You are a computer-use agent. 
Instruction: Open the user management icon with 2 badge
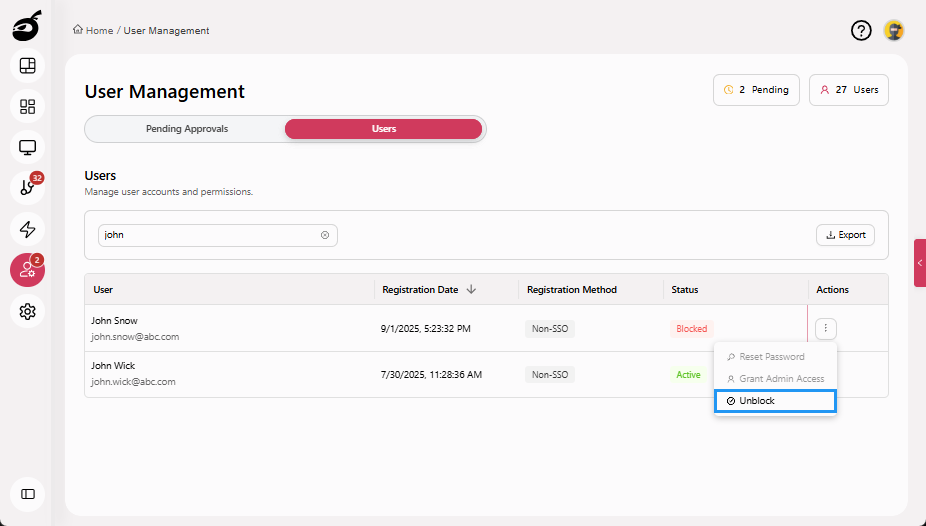[x=28, y=270]
